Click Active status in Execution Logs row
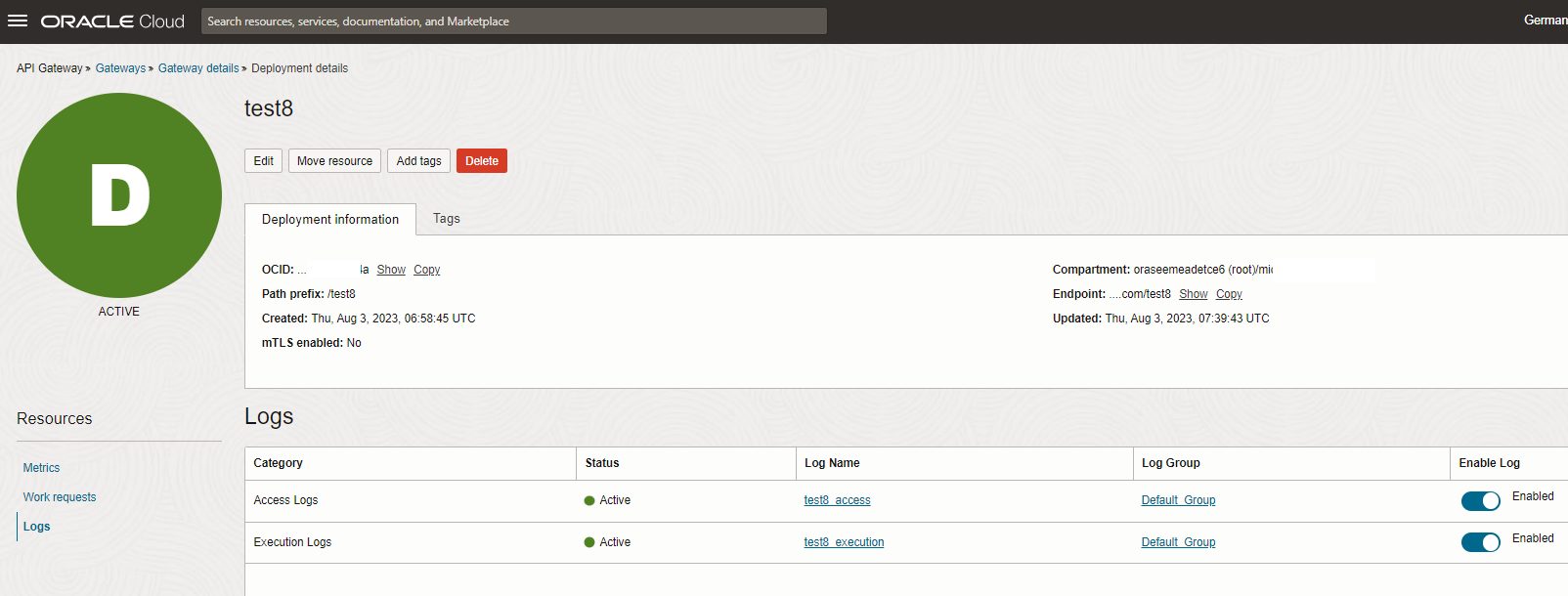 point(607,542)
